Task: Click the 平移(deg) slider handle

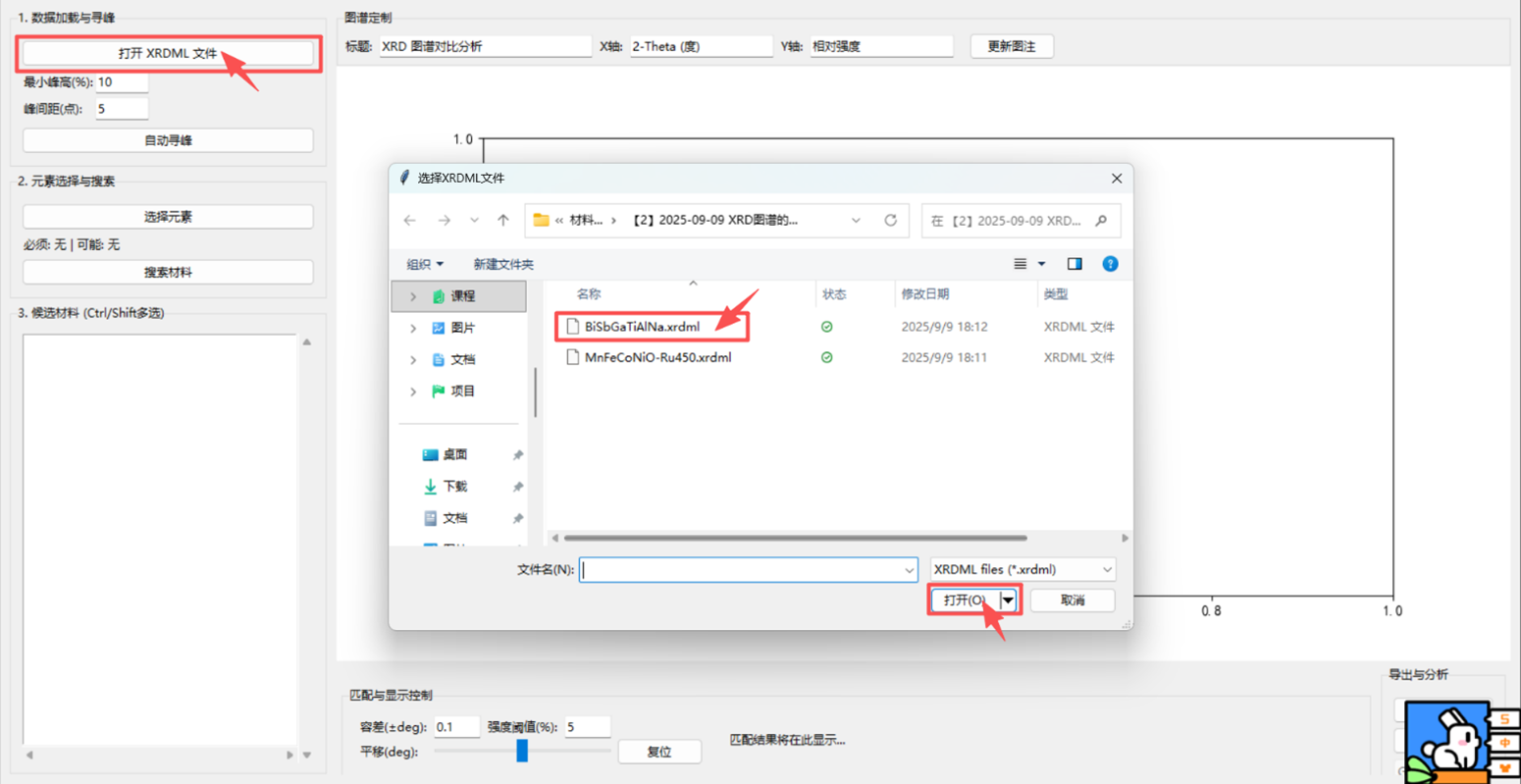Action: [521, 751]
